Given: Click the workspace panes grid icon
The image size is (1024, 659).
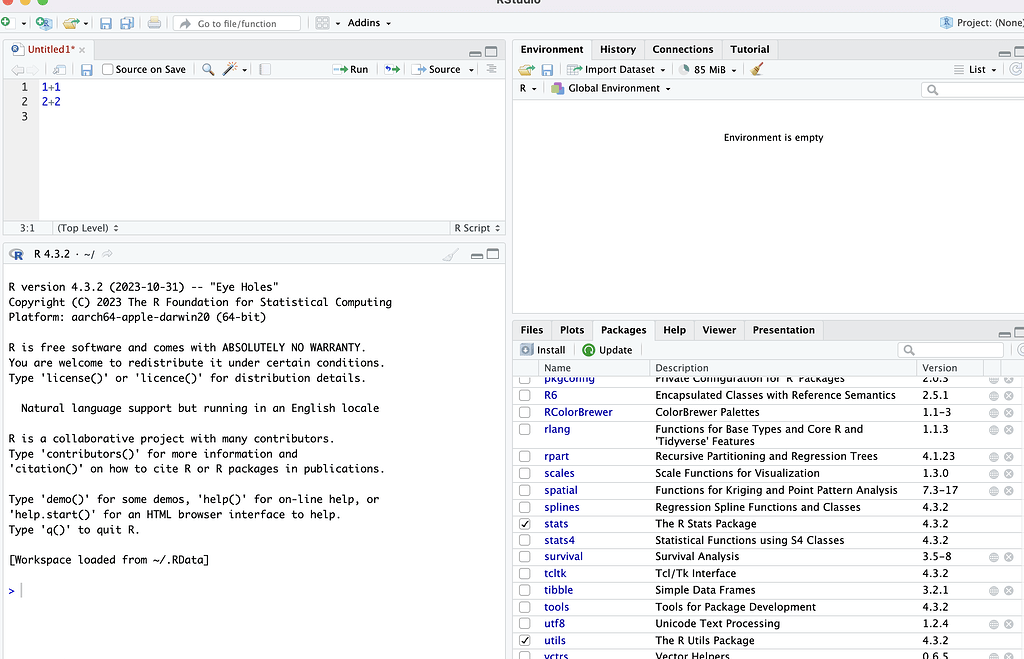Looking at the screenshot, I should click(322, 23).
